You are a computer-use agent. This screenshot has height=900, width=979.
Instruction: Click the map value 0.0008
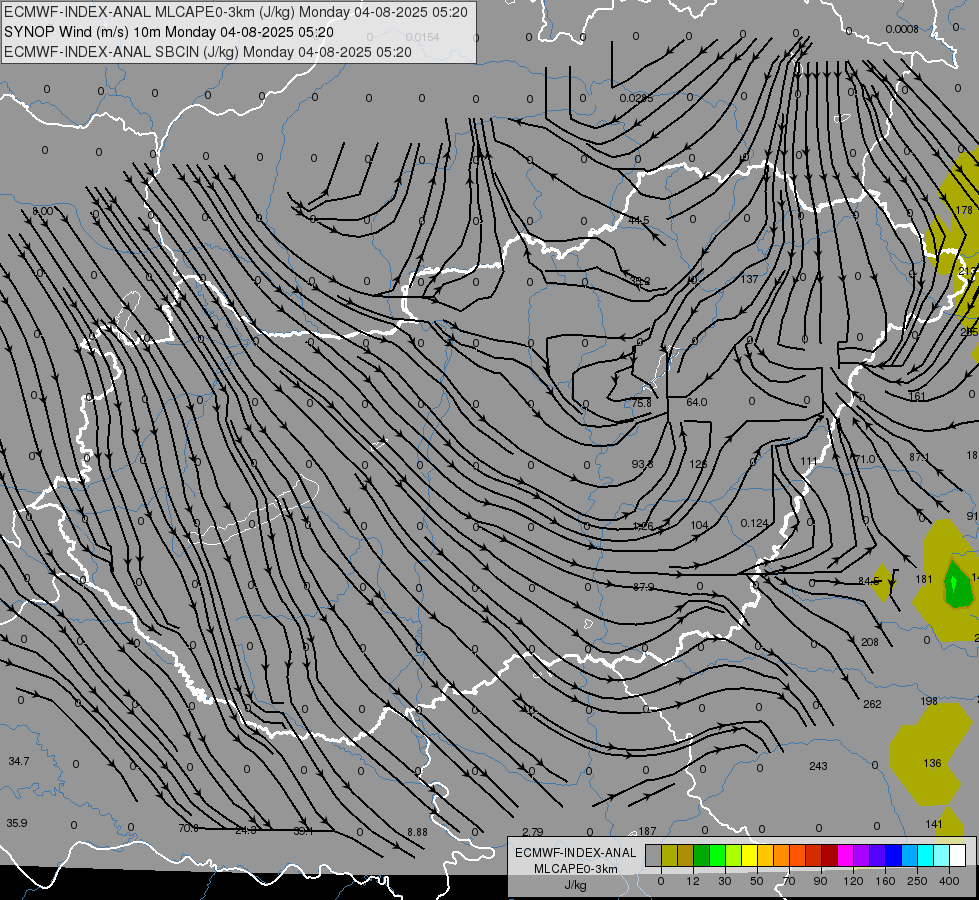click(902, 29)
